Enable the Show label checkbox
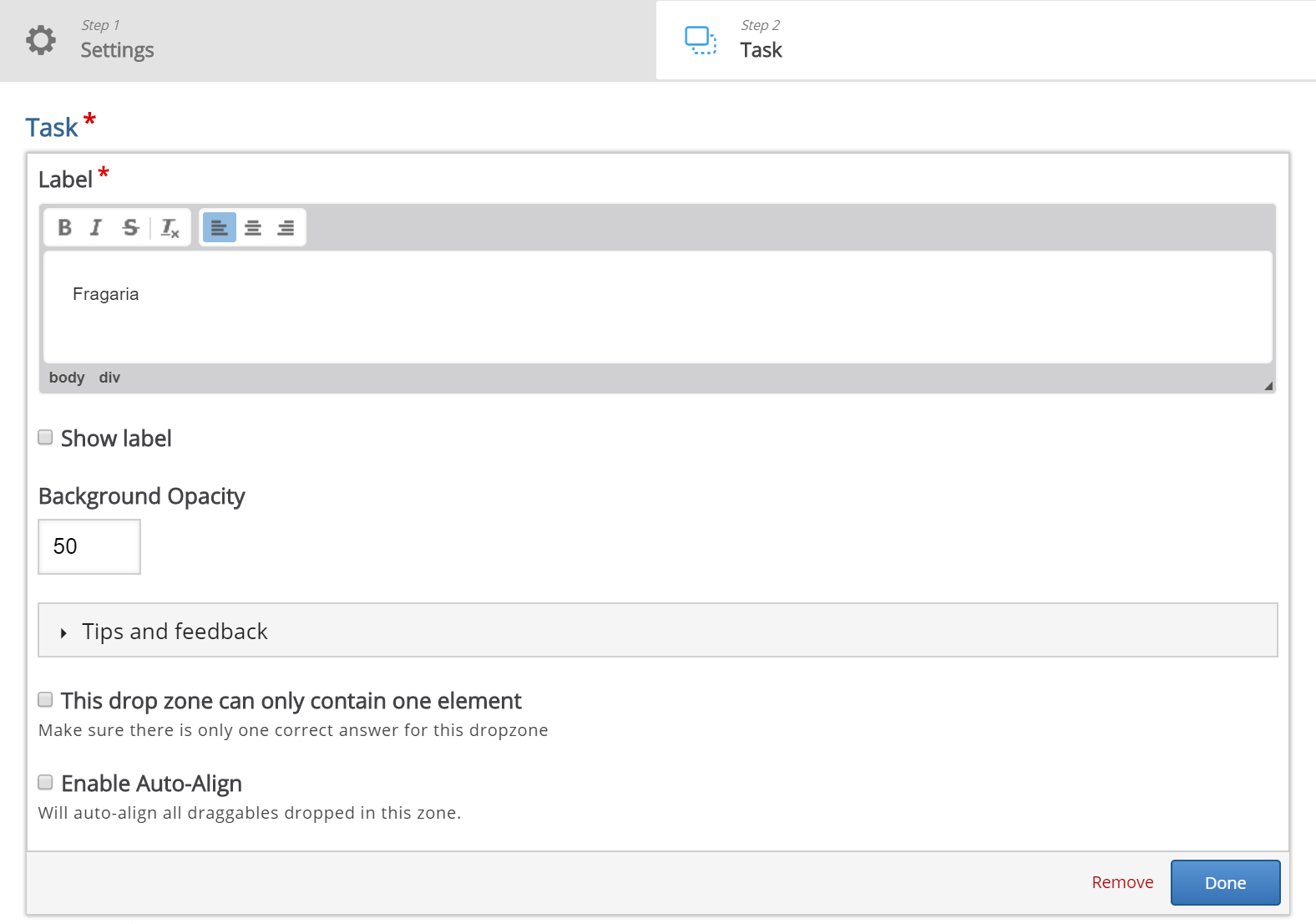Image resolution: width=1316 pixels, height=924 pixels. (46, 437)
